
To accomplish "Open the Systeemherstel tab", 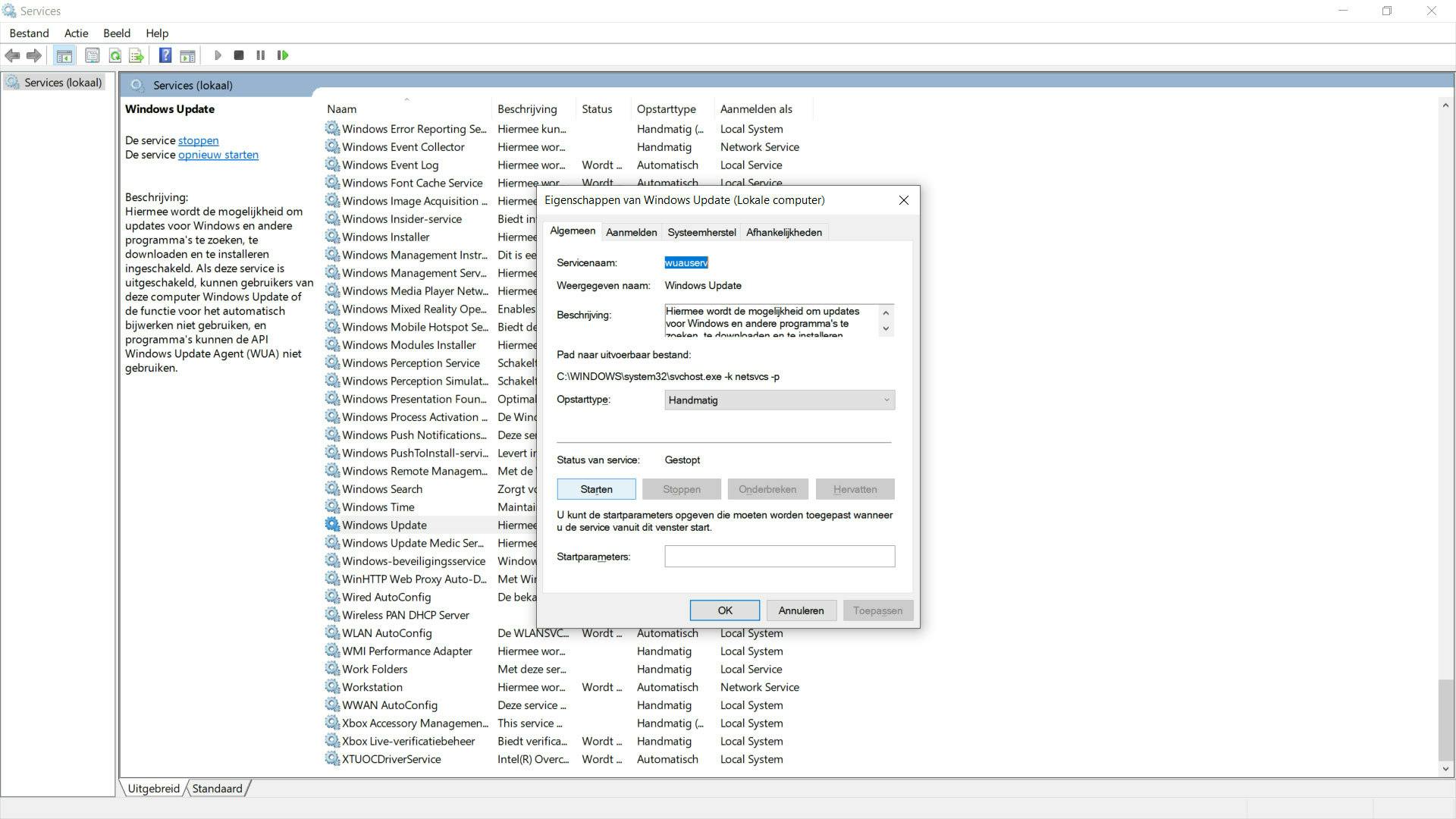I will tap(701, 232).
